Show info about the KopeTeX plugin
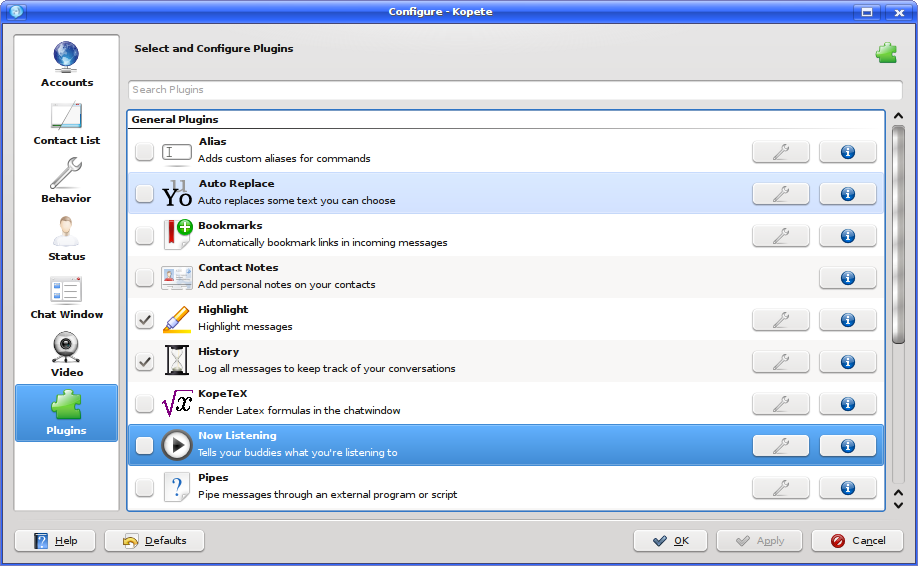This screenshot has width=918, height=566. tap(848, 403)
